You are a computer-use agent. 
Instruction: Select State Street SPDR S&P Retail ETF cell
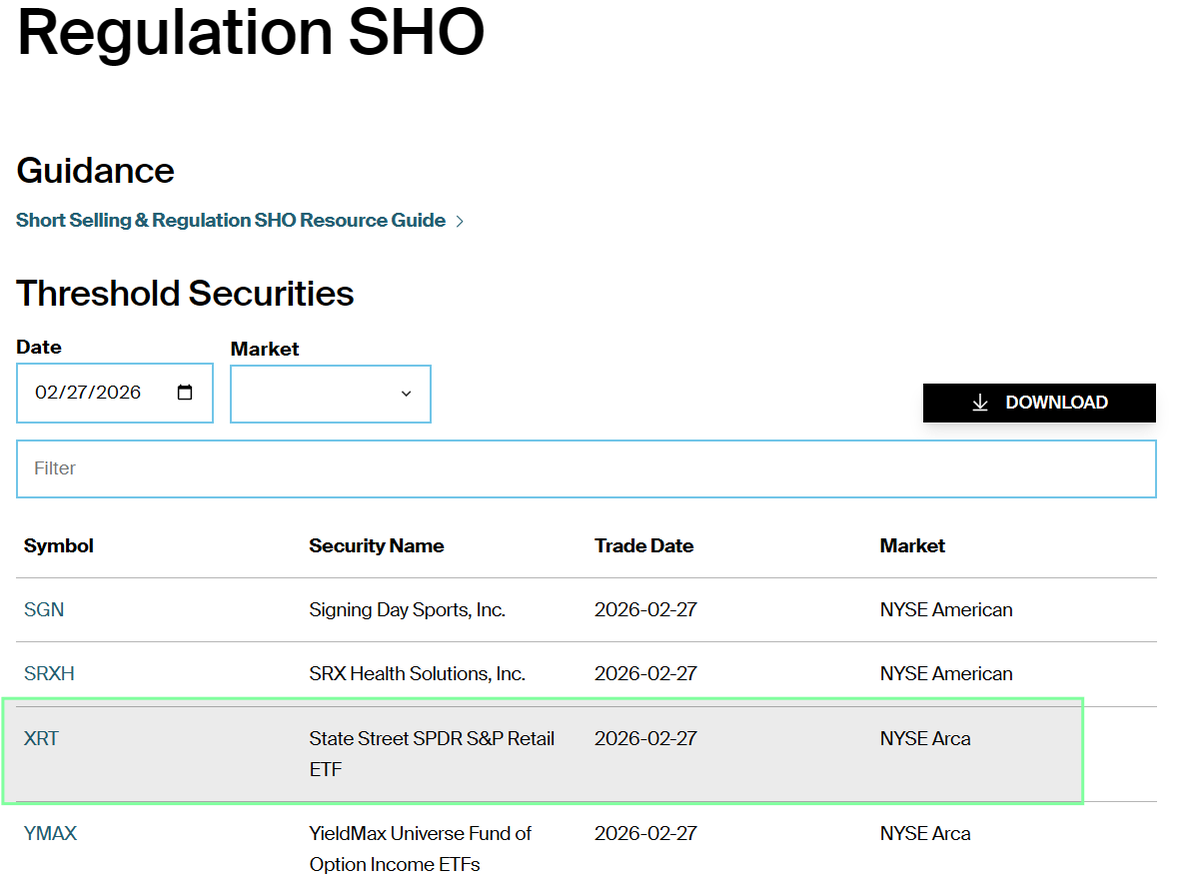(432, 754)
